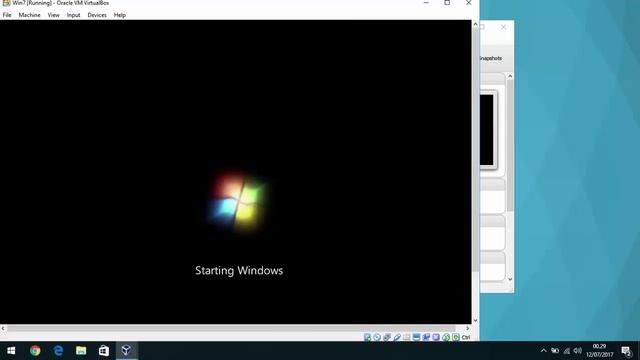This screenshot has width=640, height=360.
Task: Click the USB devices status icon
Action: pyautogui.click(x=397, y=337)
